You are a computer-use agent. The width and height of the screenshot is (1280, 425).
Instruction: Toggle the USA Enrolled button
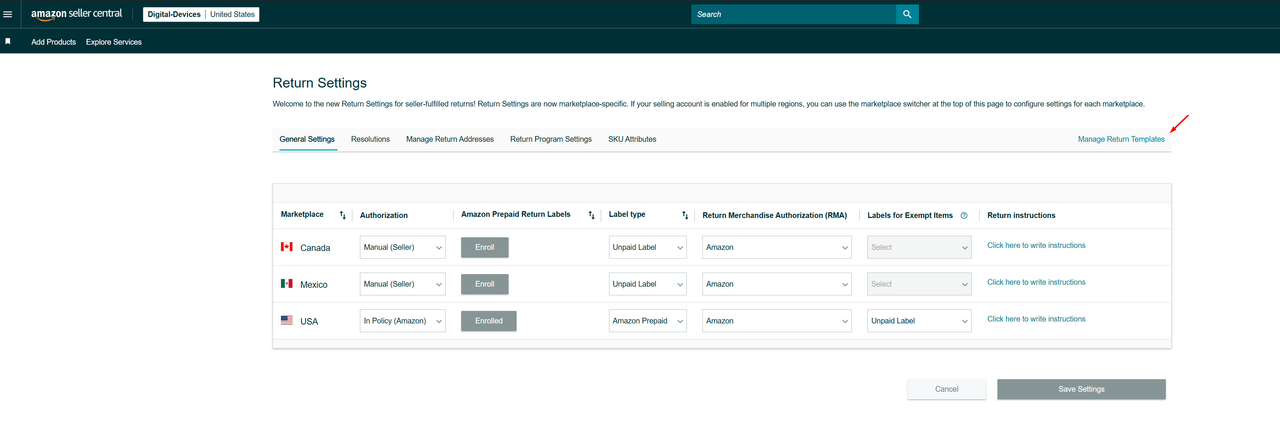[x=488, y=321]
